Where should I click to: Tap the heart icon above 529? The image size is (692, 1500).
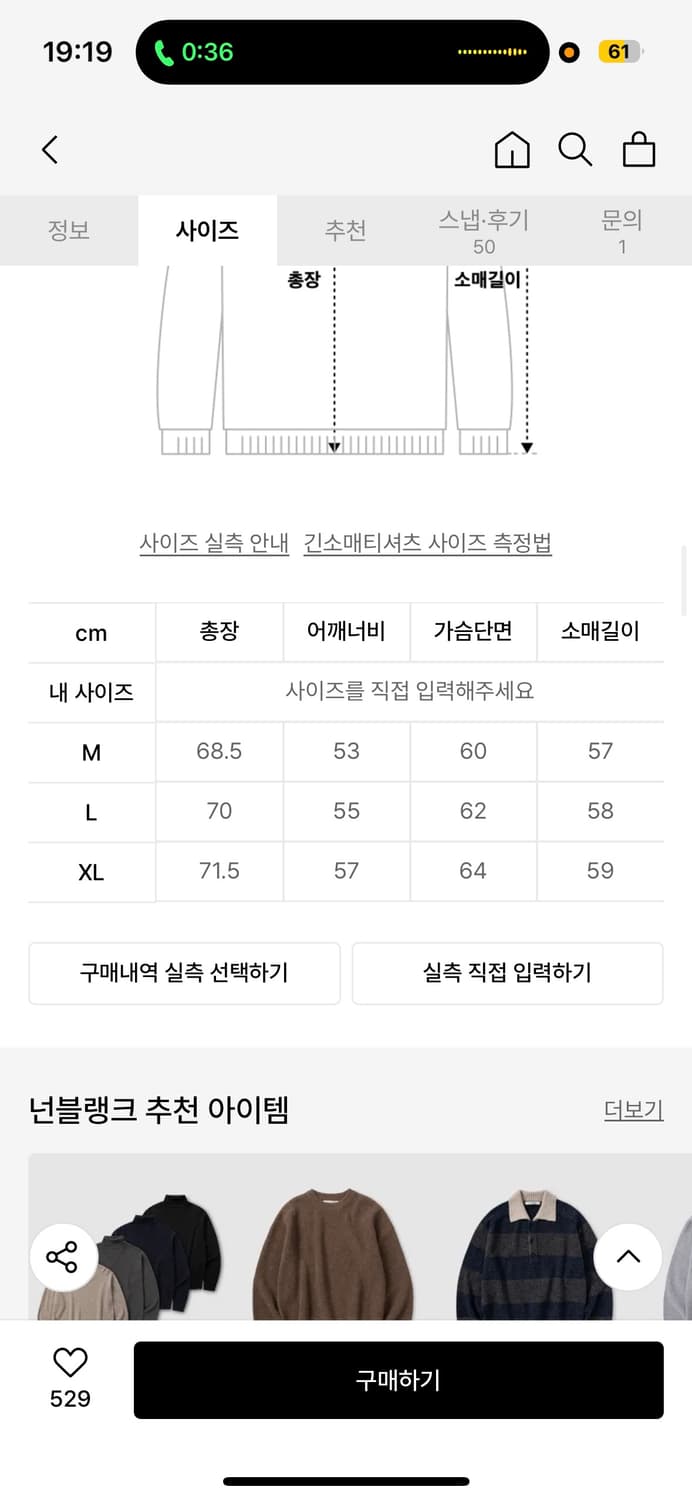68,1360
